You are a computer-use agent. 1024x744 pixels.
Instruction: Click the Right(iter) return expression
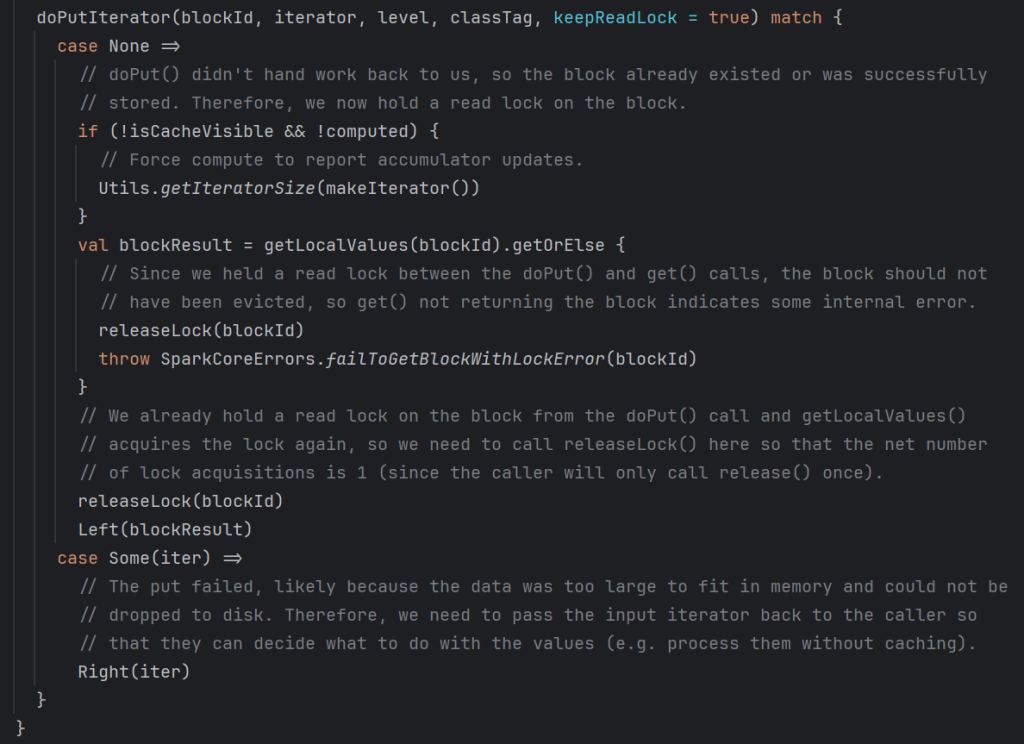click(134, 671)
